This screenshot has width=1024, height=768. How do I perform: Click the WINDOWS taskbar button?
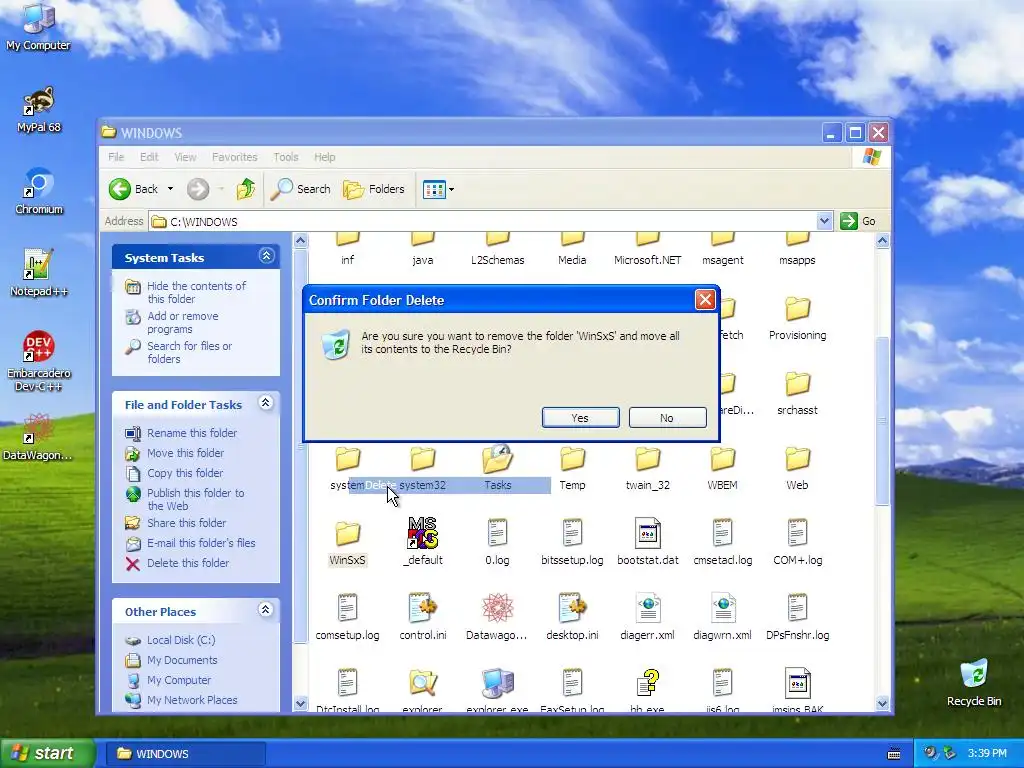pos(185,754)
